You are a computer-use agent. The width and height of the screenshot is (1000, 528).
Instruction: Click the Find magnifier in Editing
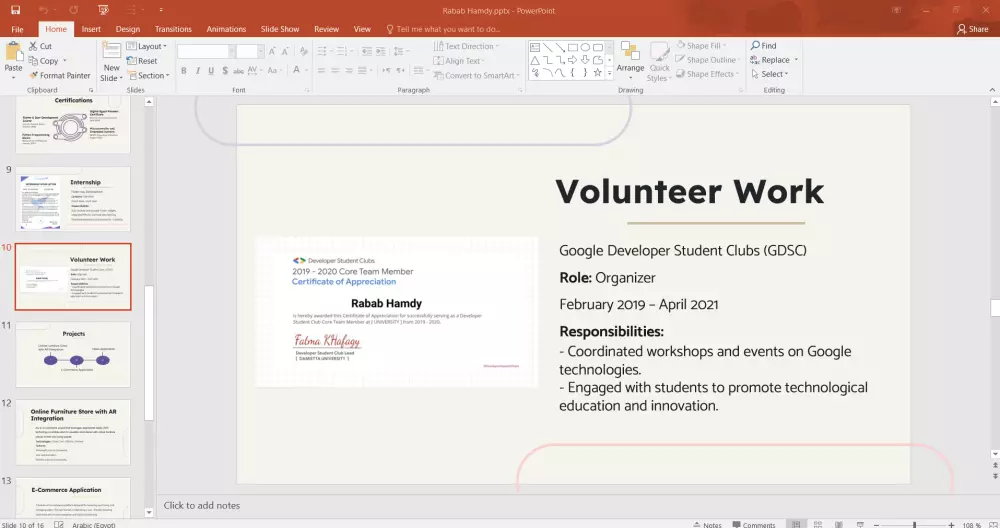(763, 45)
